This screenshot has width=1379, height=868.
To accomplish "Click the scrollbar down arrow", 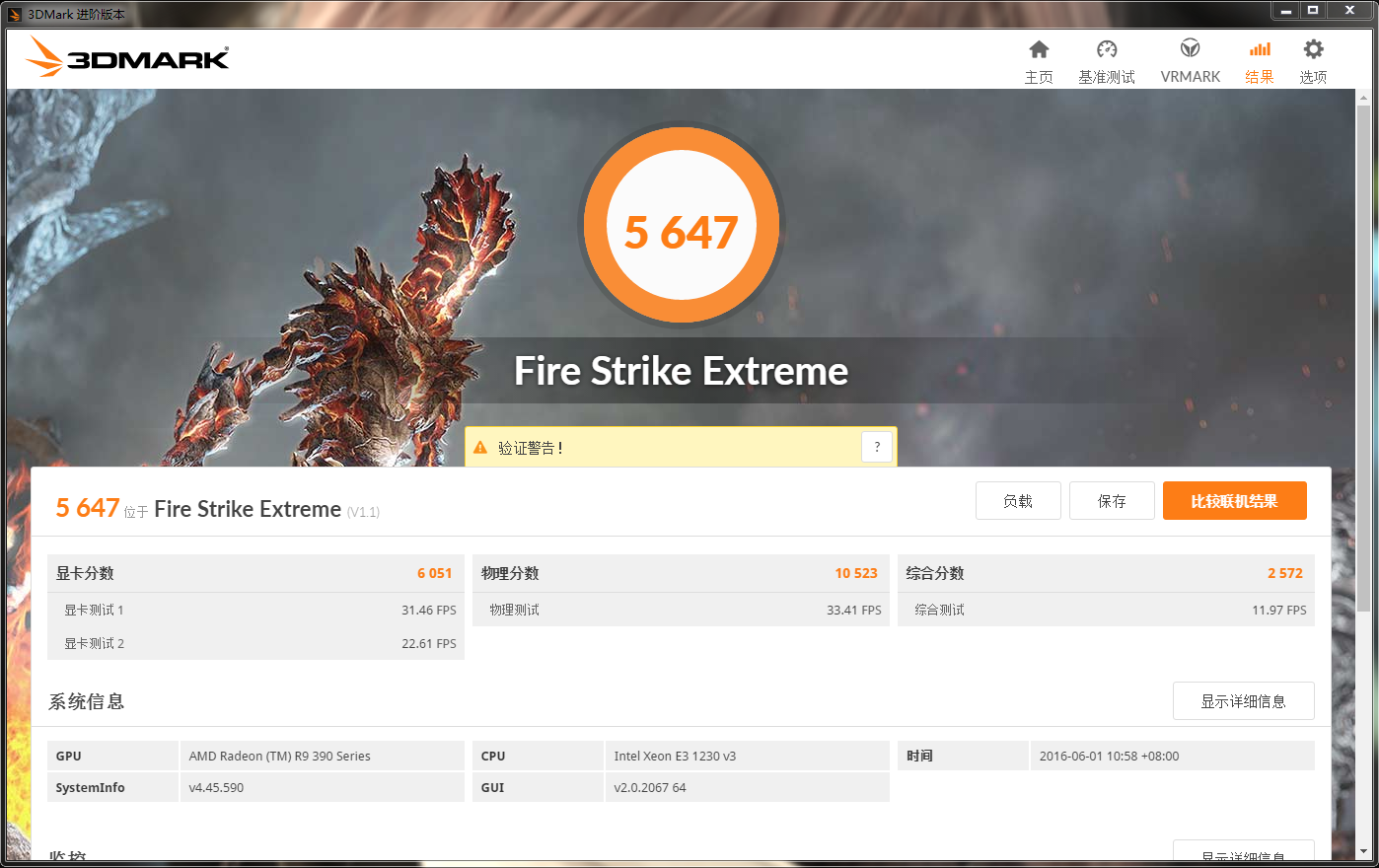I will (1364, 851).
